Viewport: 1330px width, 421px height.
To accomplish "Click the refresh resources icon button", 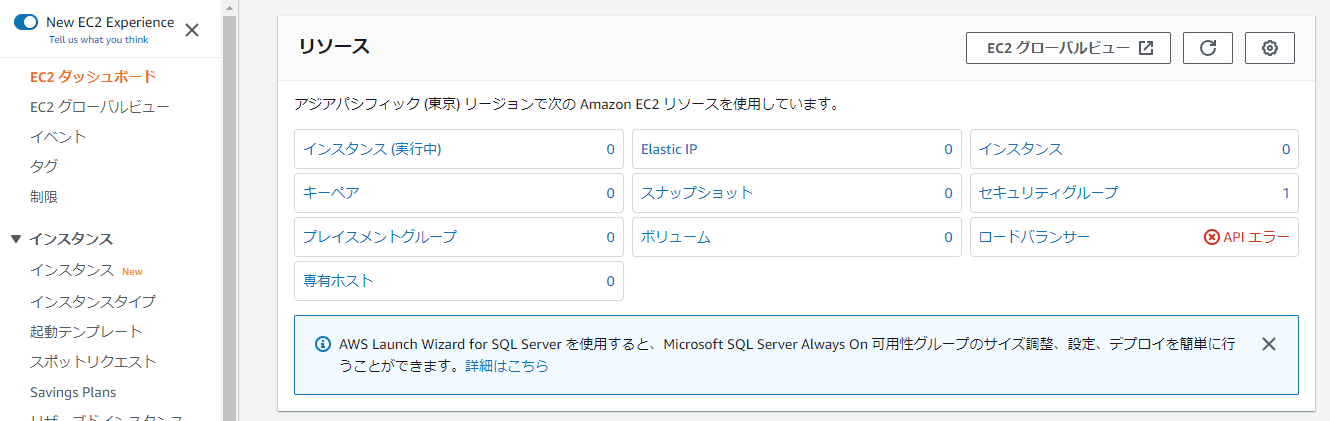I will [x=1207, y=48].
